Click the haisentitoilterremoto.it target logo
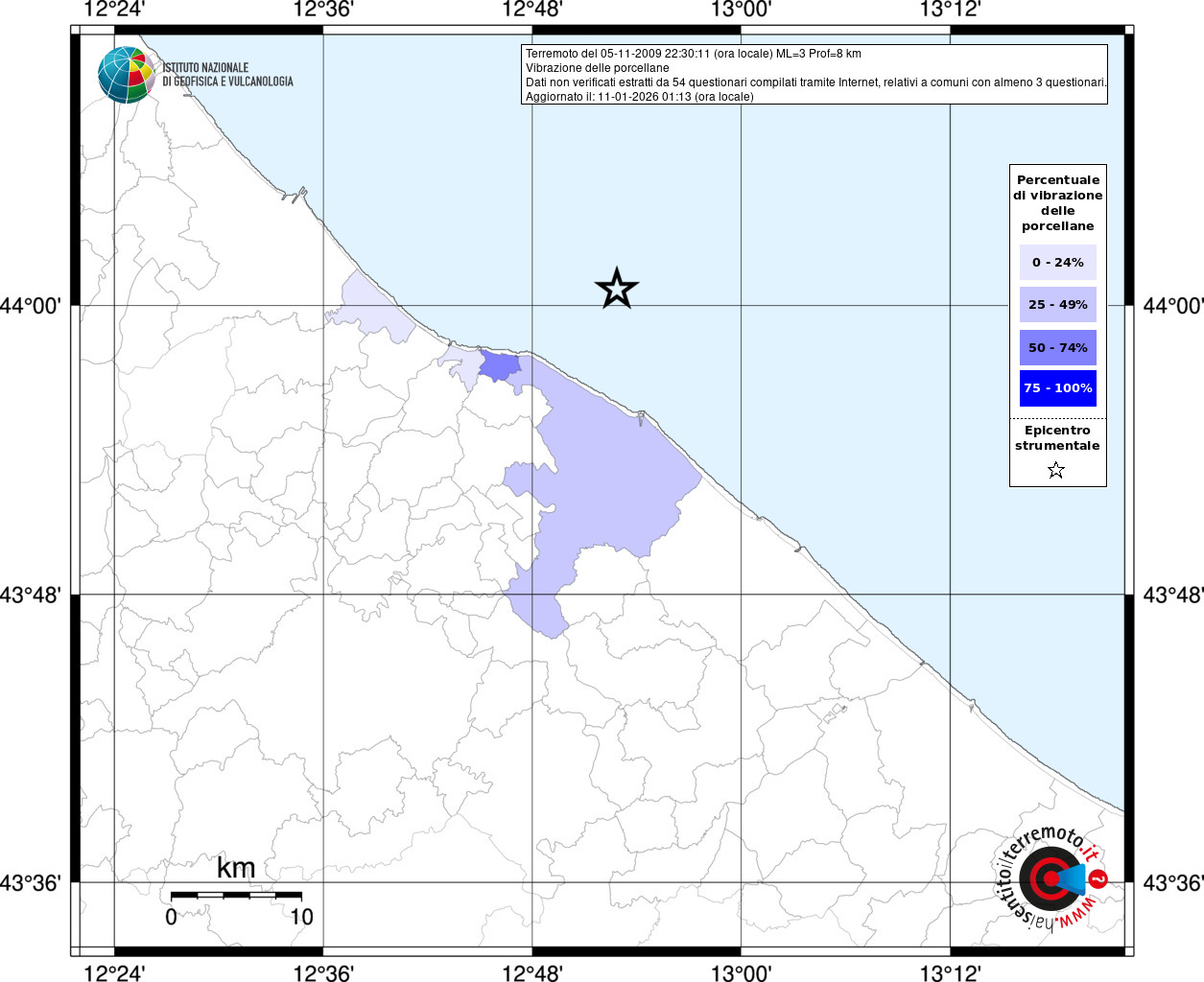Image resolution: width=1204 pixels, height=982 pixels. click(1051, 879)
